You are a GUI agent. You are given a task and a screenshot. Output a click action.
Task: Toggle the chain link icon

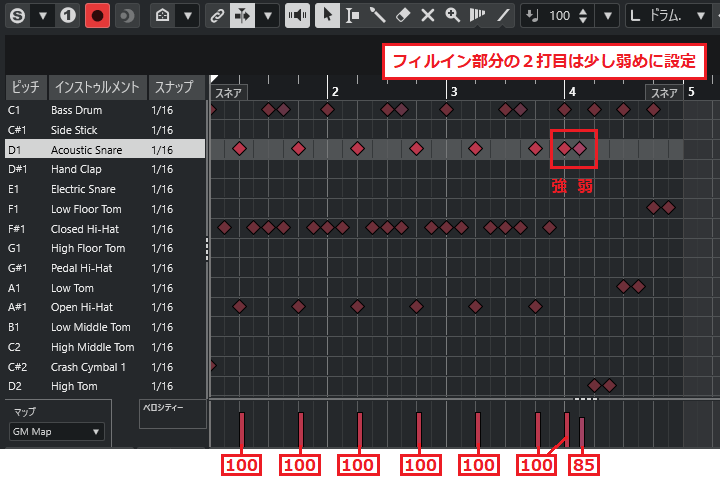coord(217,16)
